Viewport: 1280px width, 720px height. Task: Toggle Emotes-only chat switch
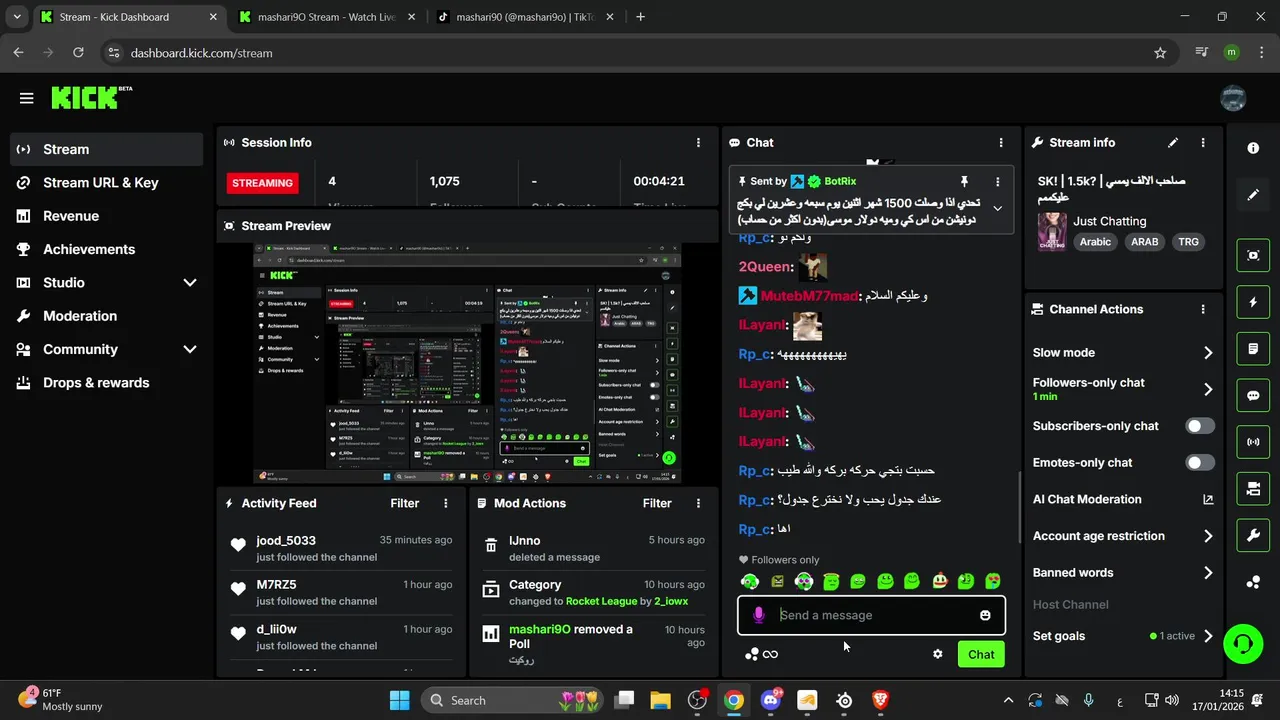(x=1200, y=463)
